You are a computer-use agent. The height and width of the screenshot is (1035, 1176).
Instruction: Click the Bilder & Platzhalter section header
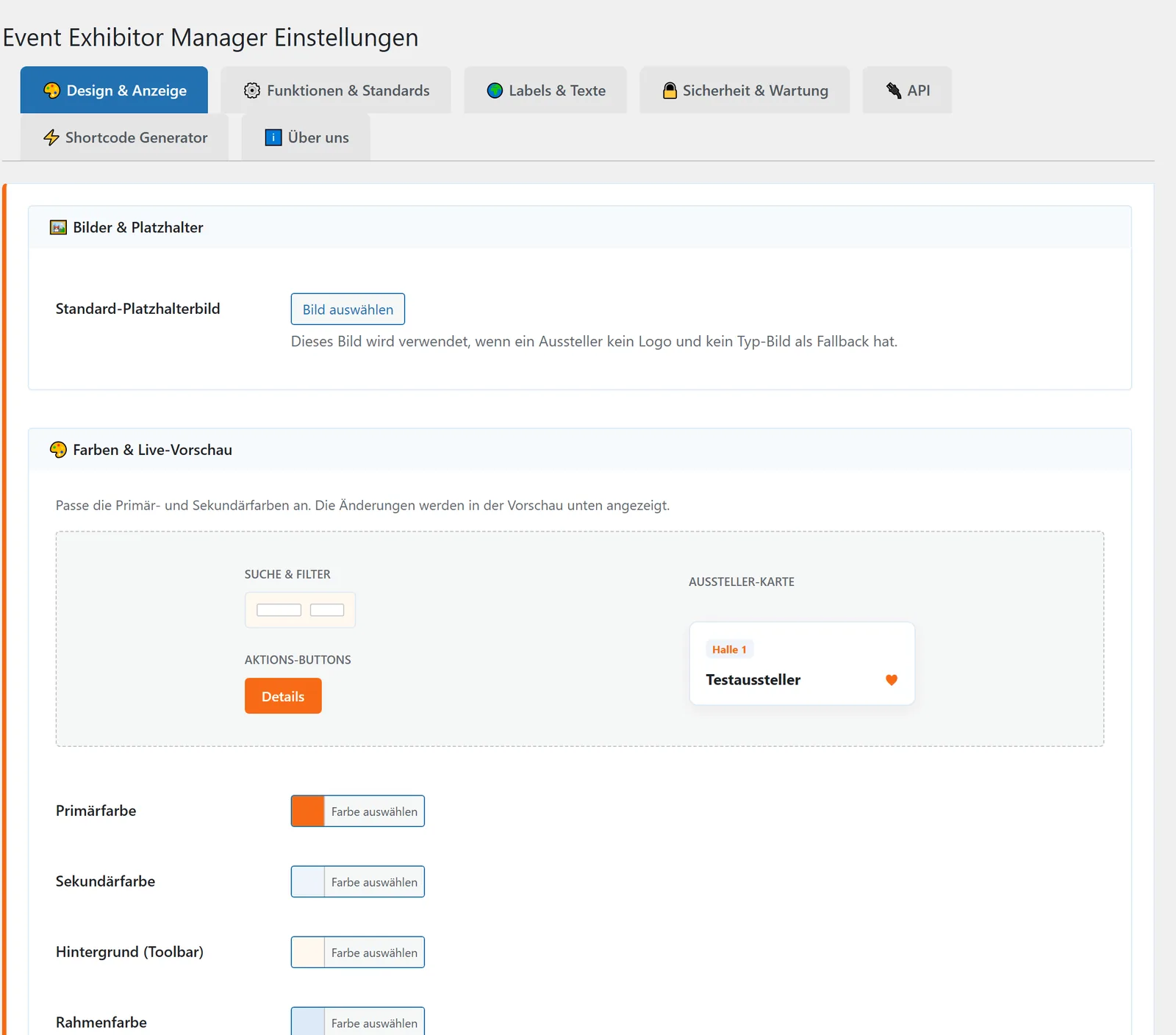click(580, 227)
